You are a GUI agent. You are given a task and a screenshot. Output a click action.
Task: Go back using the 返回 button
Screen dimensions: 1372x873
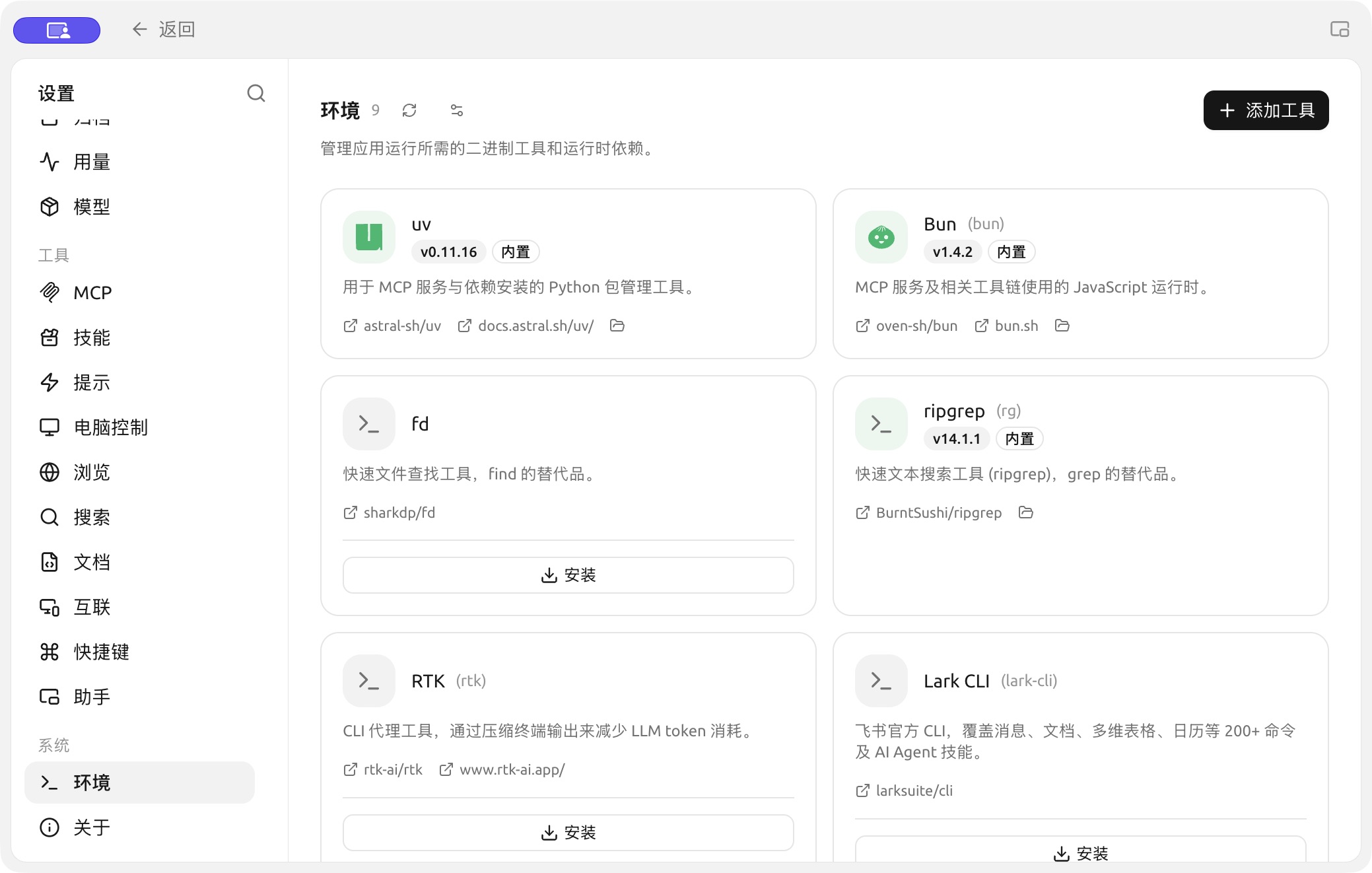click(x=163, y=29)
